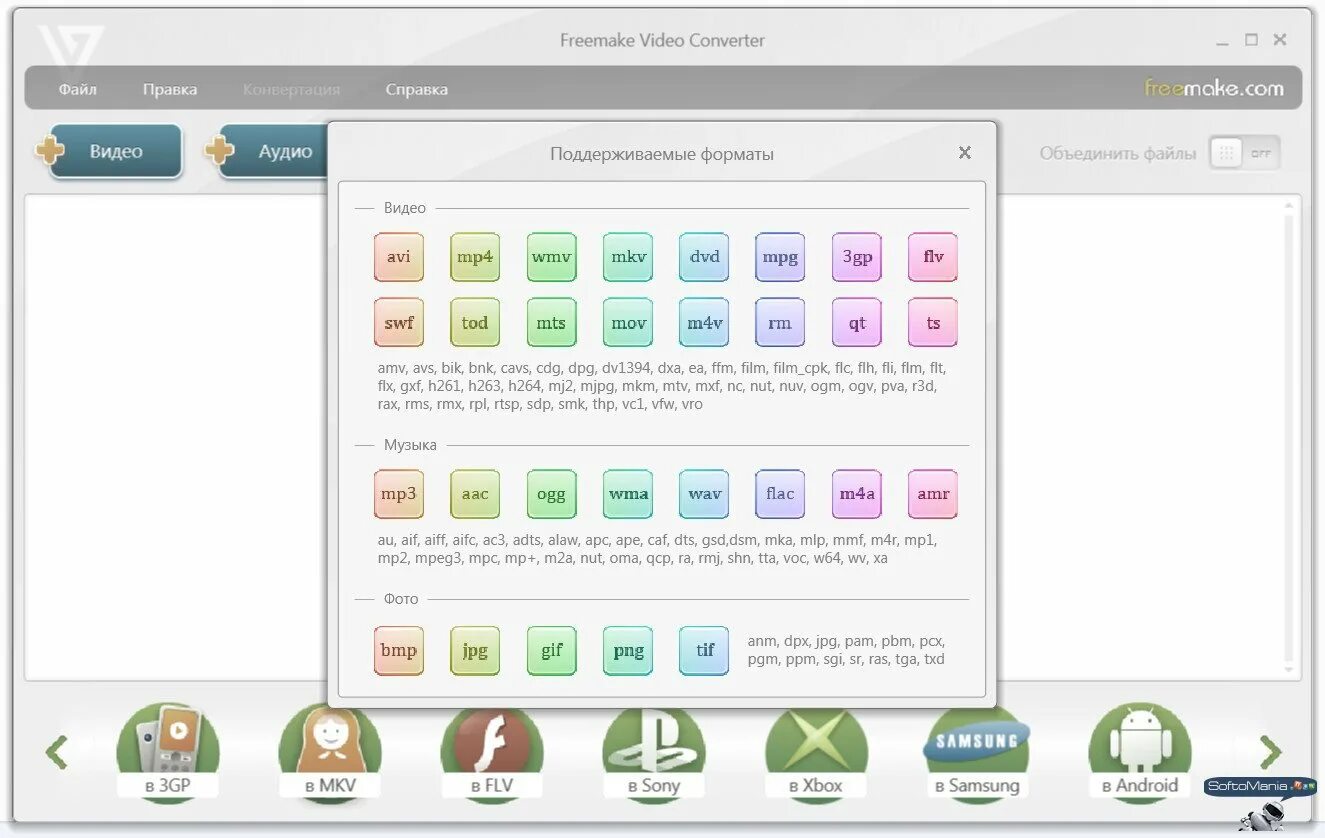Open the freemake.com link
This screenshot has height=838, width=1325.
1216,88
